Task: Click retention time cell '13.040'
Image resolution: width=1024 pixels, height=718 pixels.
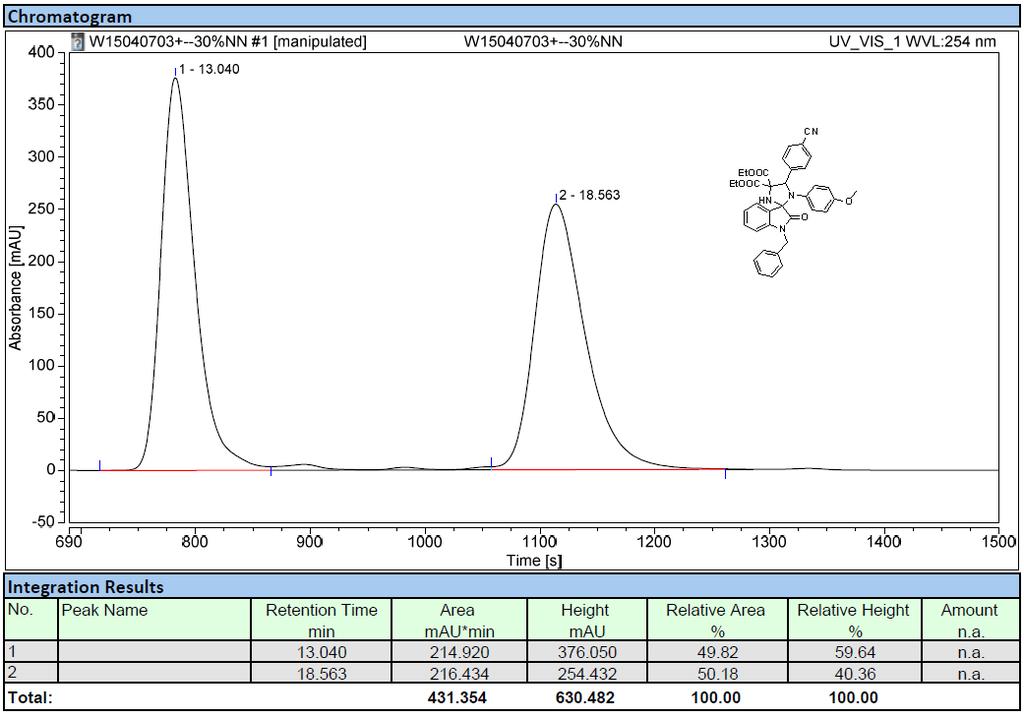Action: 321,652
